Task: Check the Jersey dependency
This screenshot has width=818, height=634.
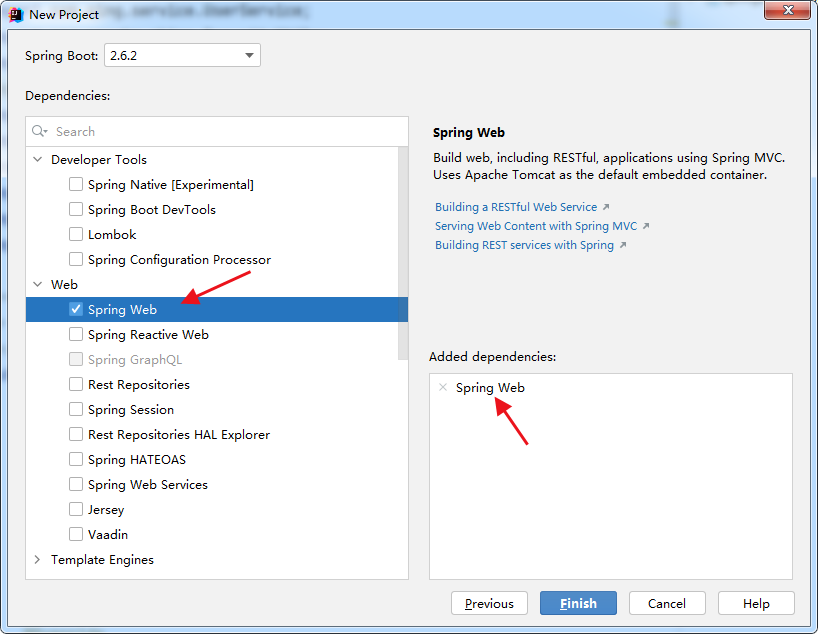Action: coord(76,510)
